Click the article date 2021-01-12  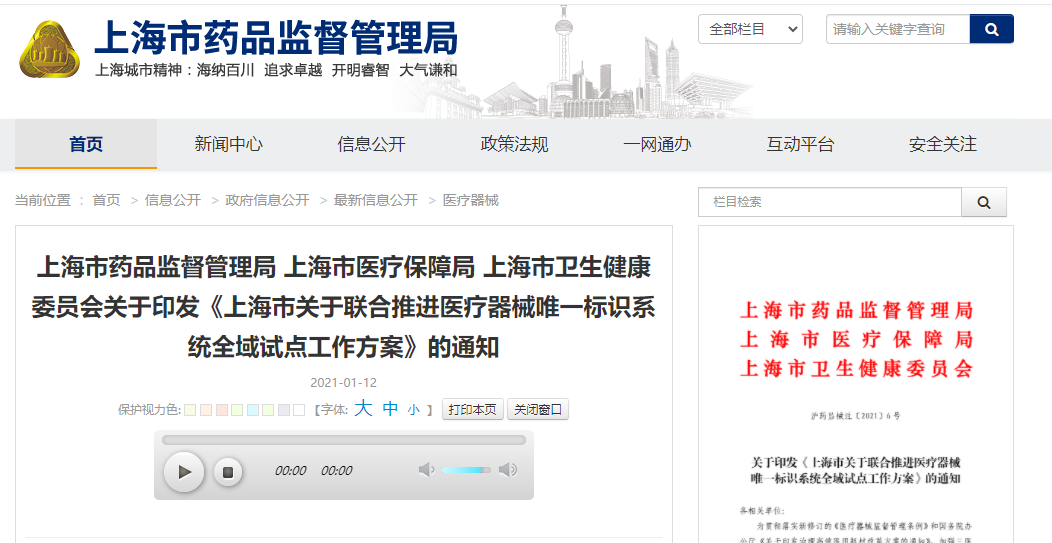click(344, 383)
